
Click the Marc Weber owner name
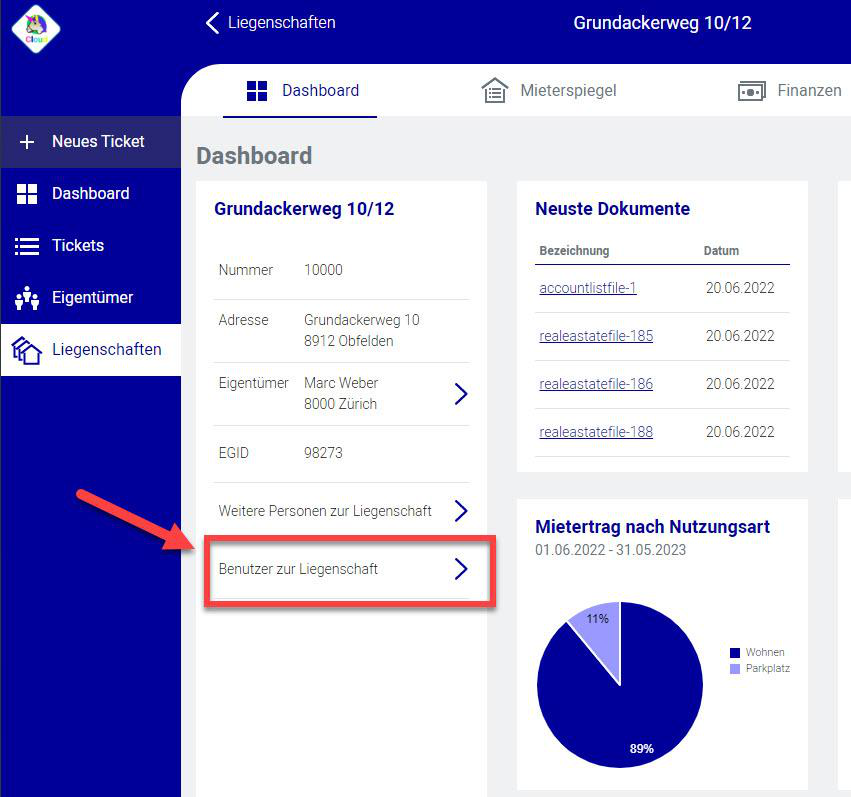[x=341, y=383]
